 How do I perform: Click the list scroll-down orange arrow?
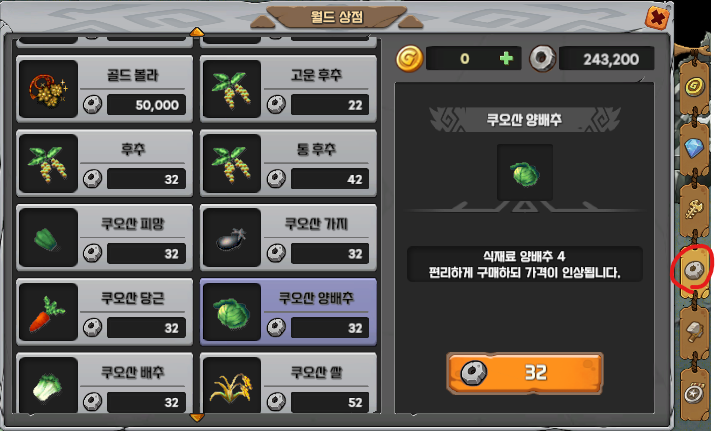click(x=197, y=417)
